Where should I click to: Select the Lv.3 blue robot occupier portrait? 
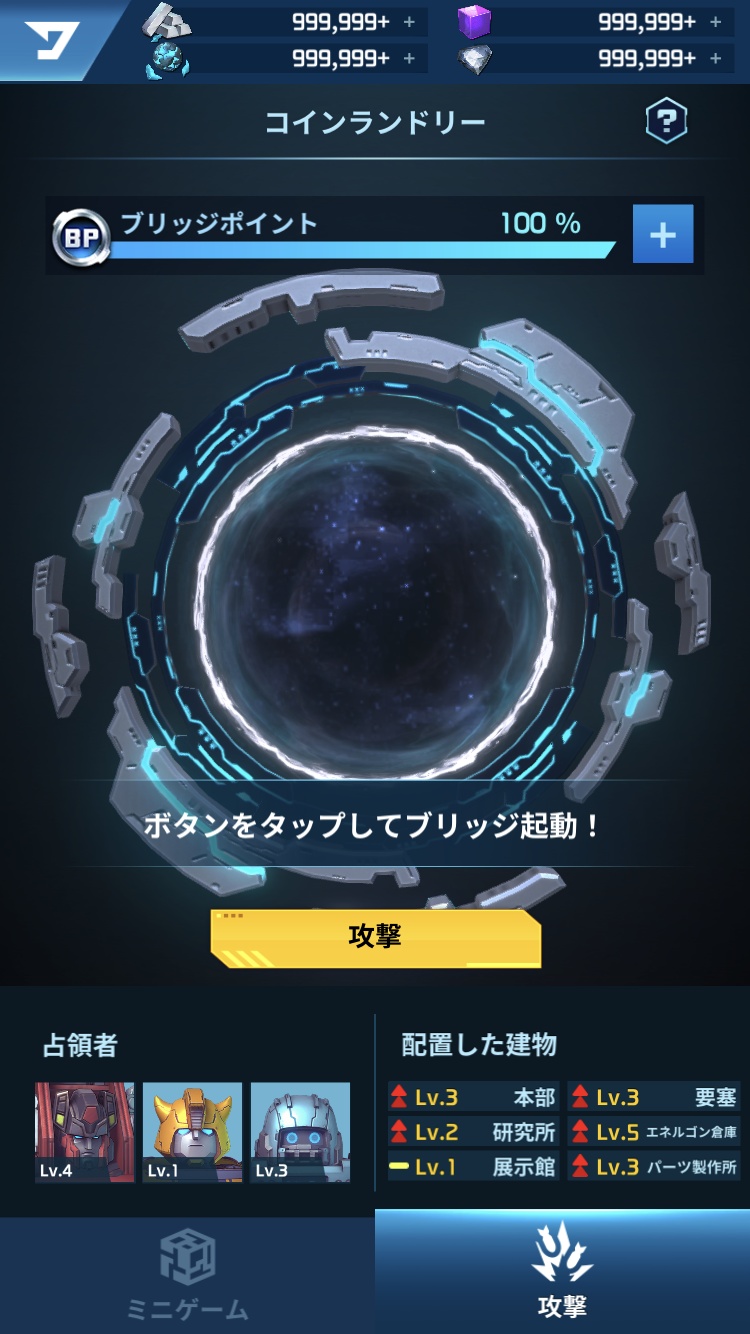[x=300, y=1132]
